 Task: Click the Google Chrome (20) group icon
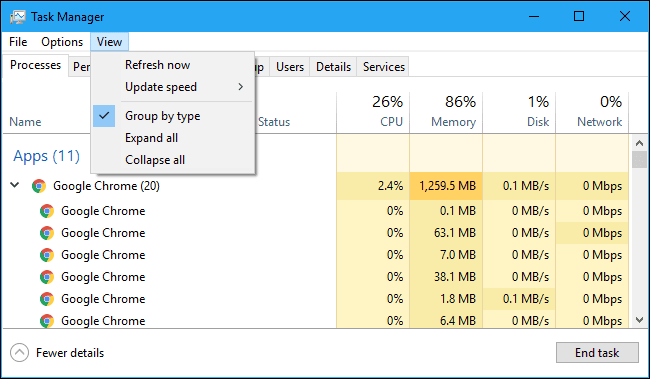(x=39, y=186)
